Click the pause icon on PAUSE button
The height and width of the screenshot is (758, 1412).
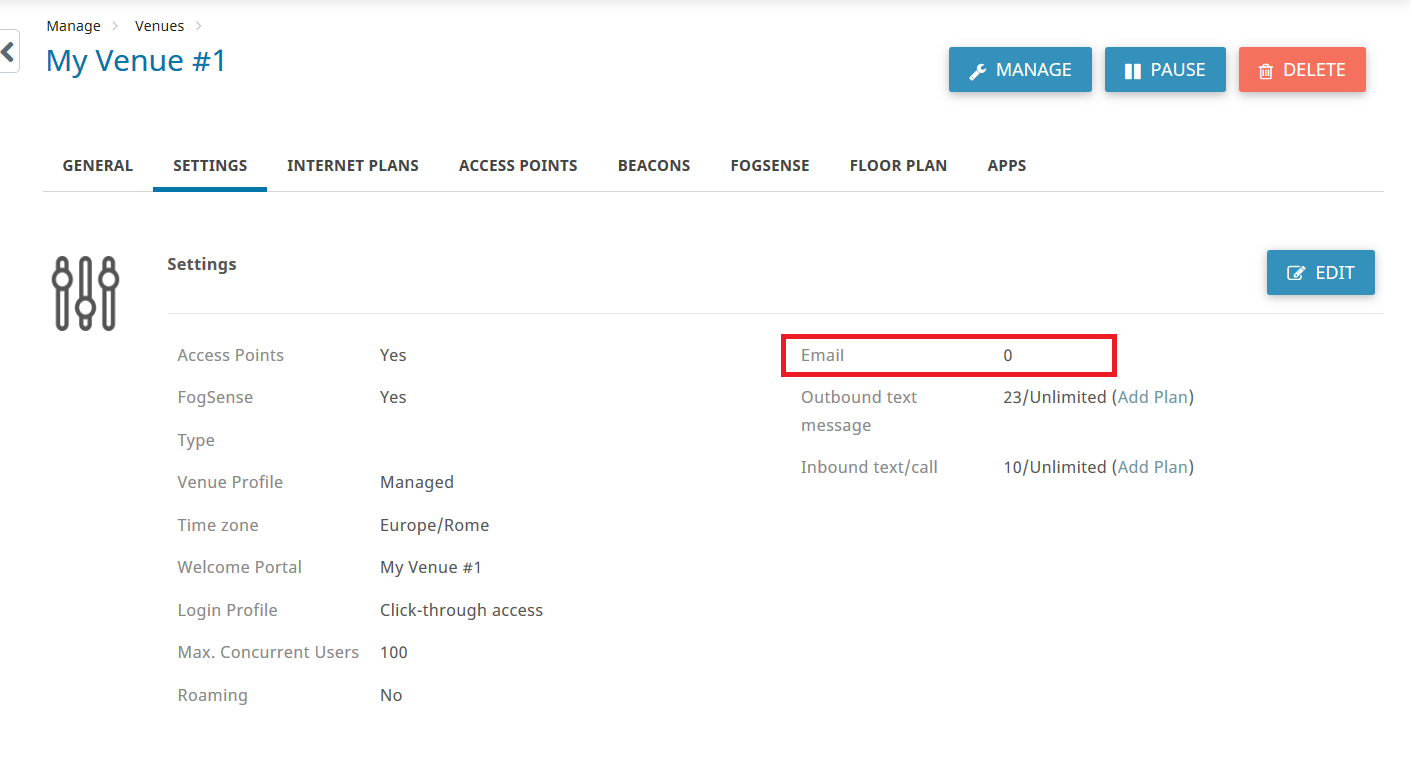1135,69
